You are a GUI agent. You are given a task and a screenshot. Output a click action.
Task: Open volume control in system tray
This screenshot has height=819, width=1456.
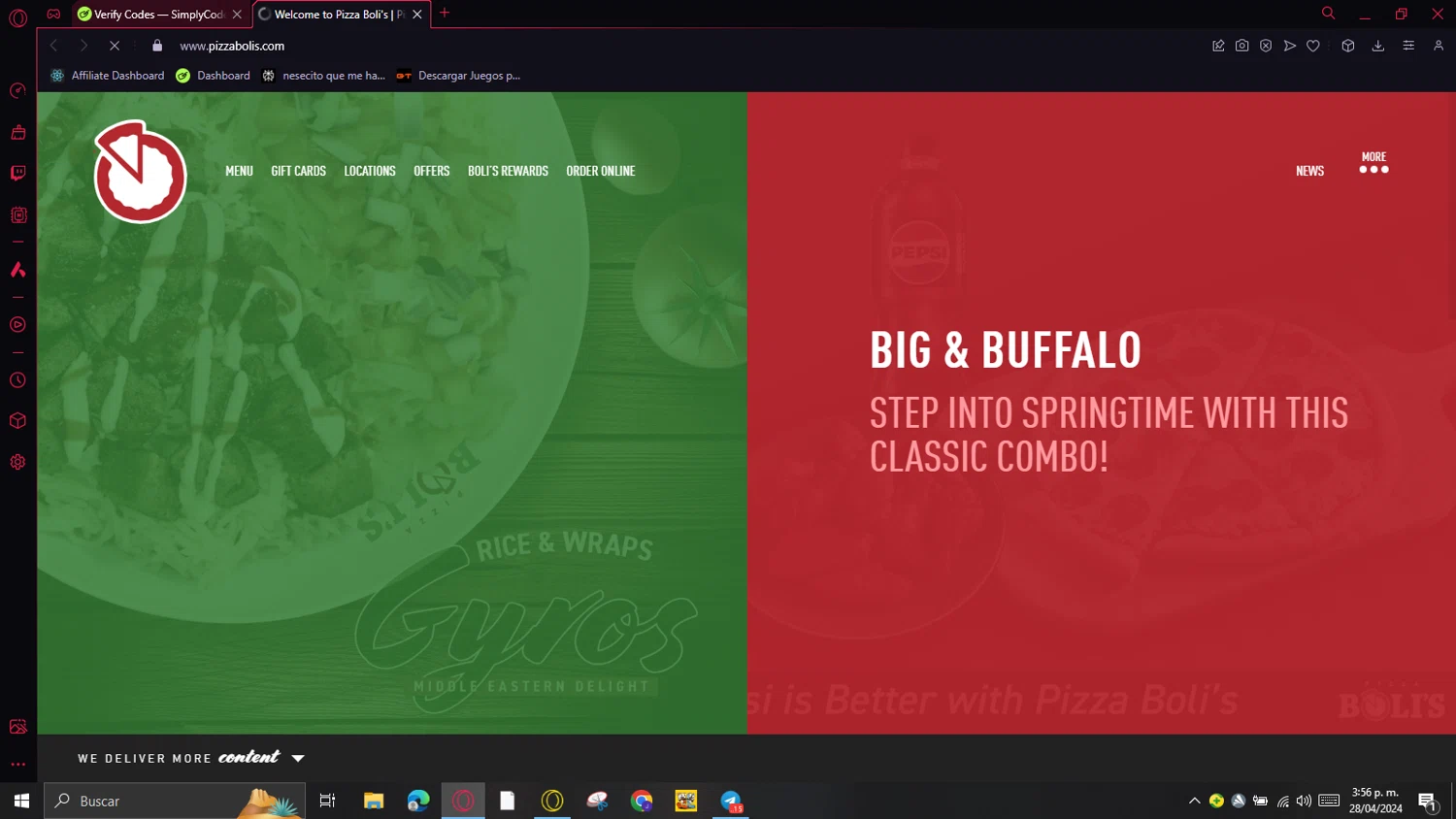[x=1304, y=801]
